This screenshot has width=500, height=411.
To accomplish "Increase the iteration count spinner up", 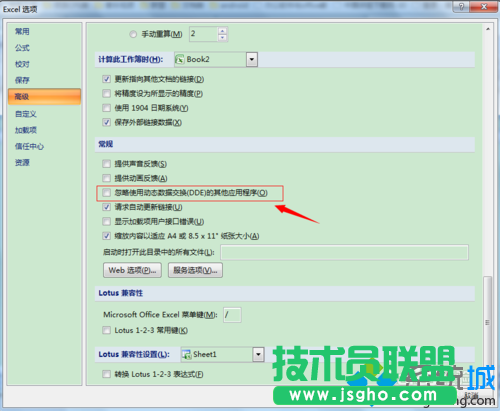I will (222, 31).
